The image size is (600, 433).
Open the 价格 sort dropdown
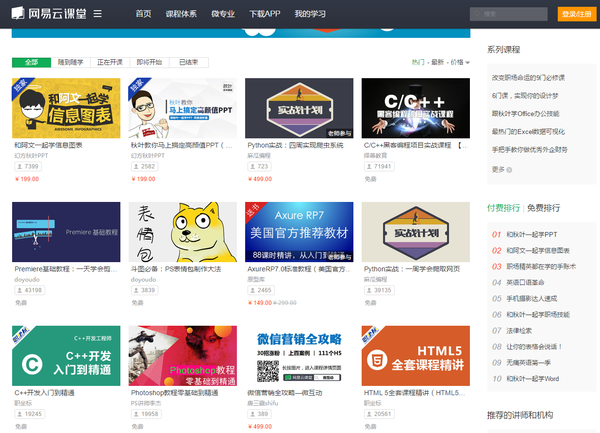pyautogui.click(x=460, y=62)
